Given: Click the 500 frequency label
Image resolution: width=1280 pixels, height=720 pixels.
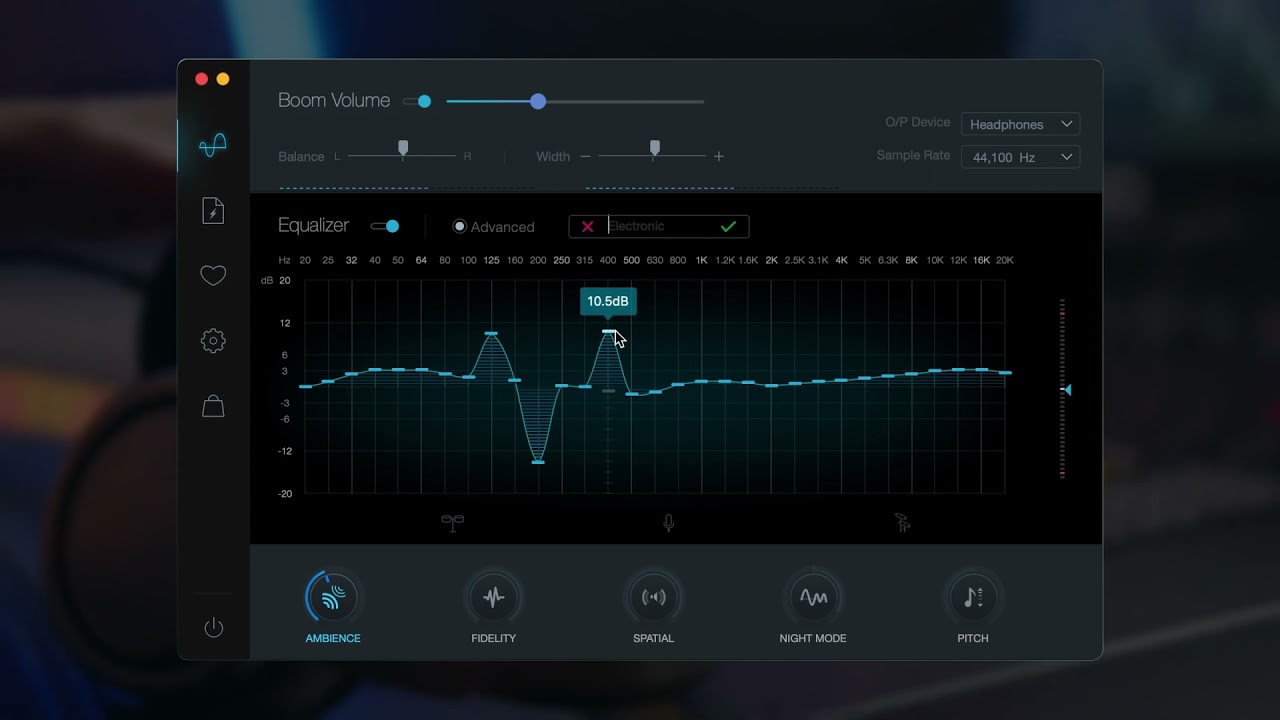Looking at the screenshot, I should pyautogui.click(x=631, y=260).
